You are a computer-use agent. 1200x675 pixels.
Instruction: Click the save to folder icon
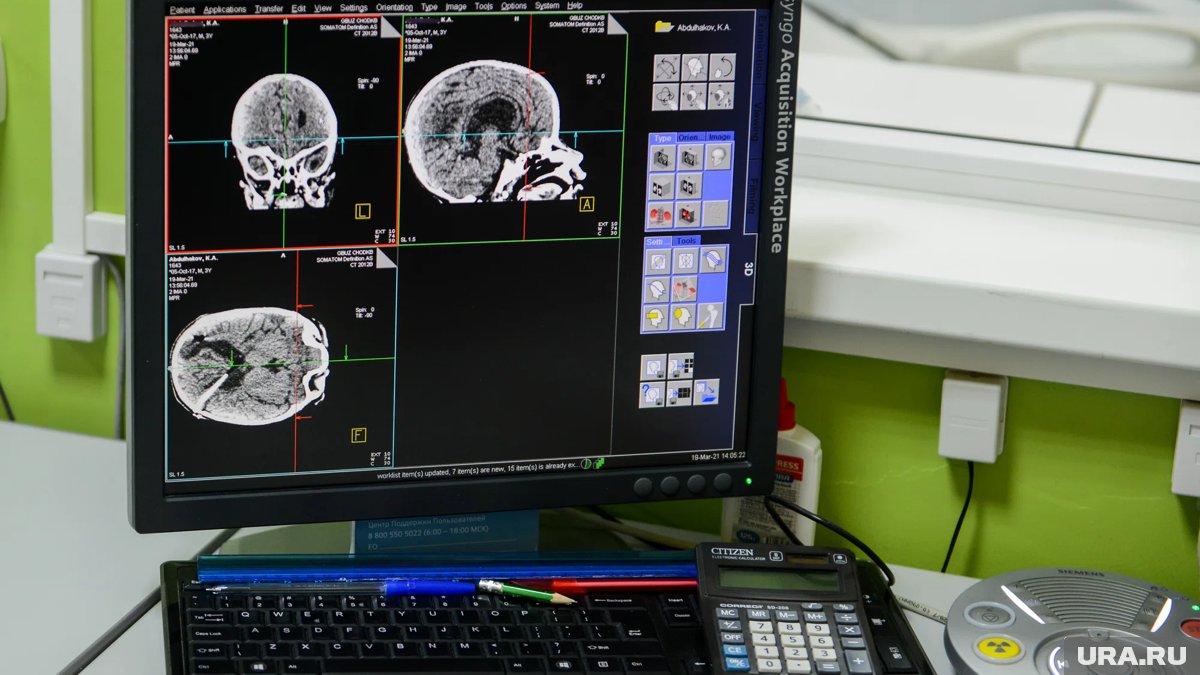coord(706,392)
